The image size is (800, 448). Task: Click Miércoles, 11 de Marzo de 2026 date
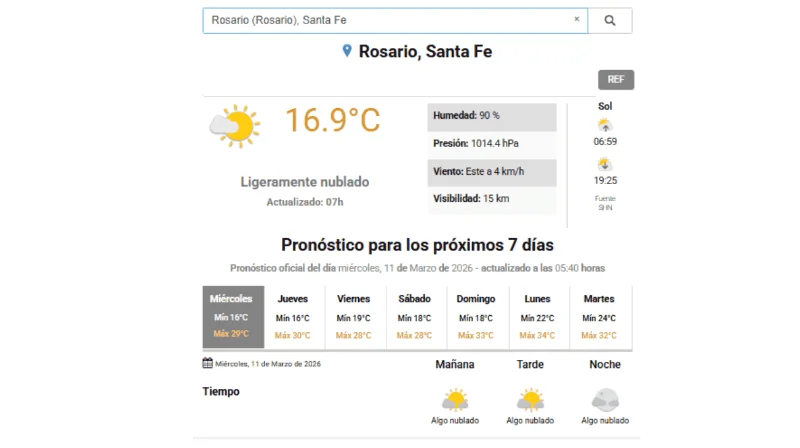(268, 364)
